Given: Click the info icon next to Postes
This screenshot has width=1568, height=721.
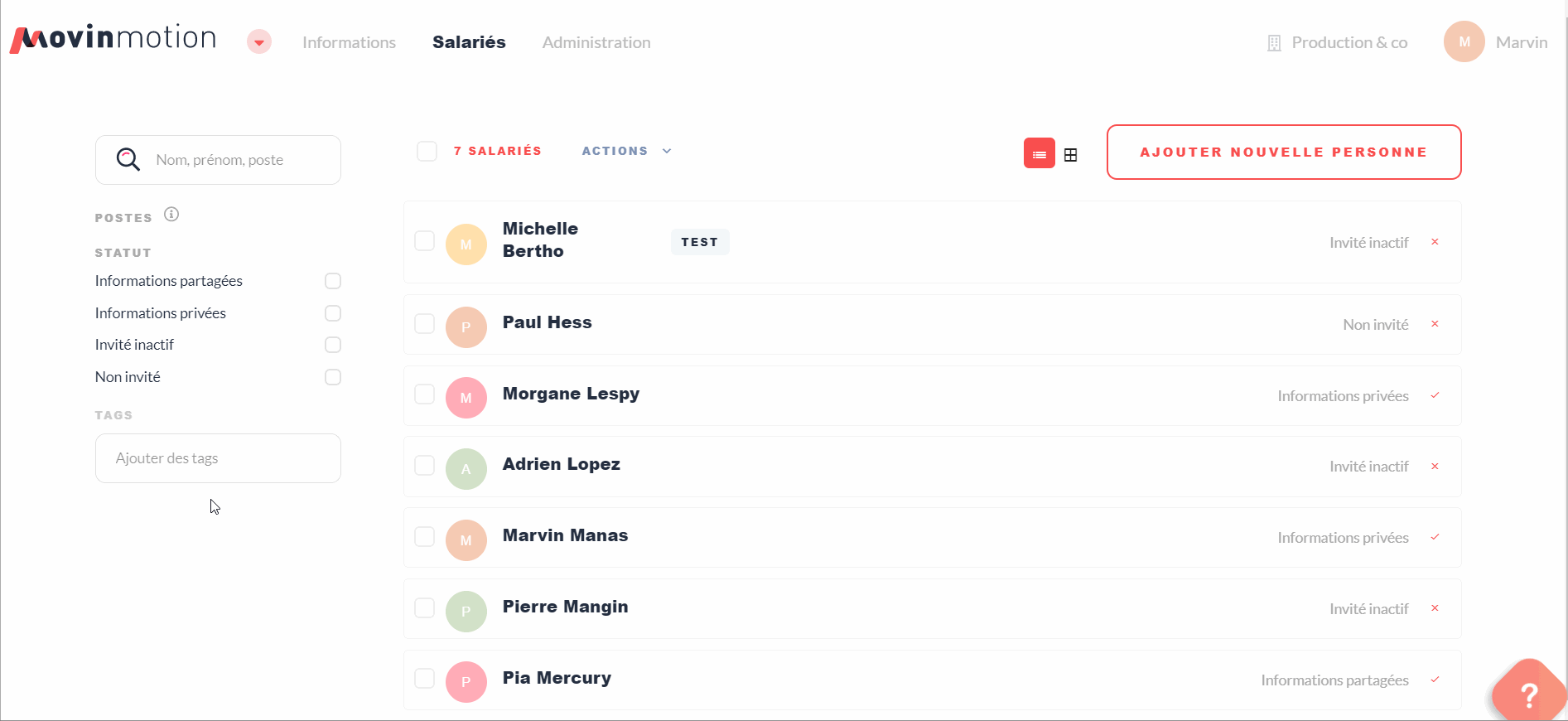Looking at the screenshot, I should 171,215.
